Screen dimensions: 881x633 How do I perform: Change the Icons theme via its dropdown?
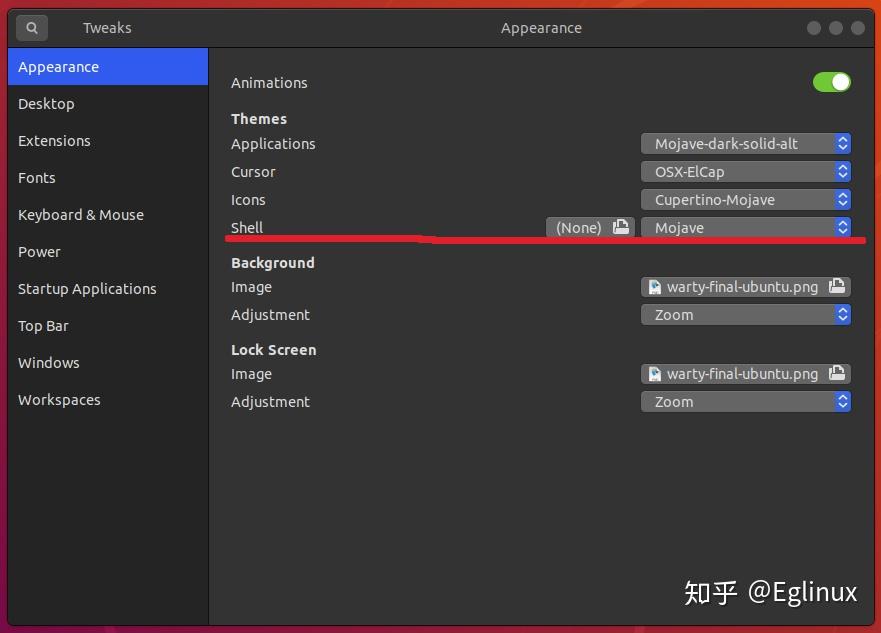pyautogui.click(x=745, y=199)
